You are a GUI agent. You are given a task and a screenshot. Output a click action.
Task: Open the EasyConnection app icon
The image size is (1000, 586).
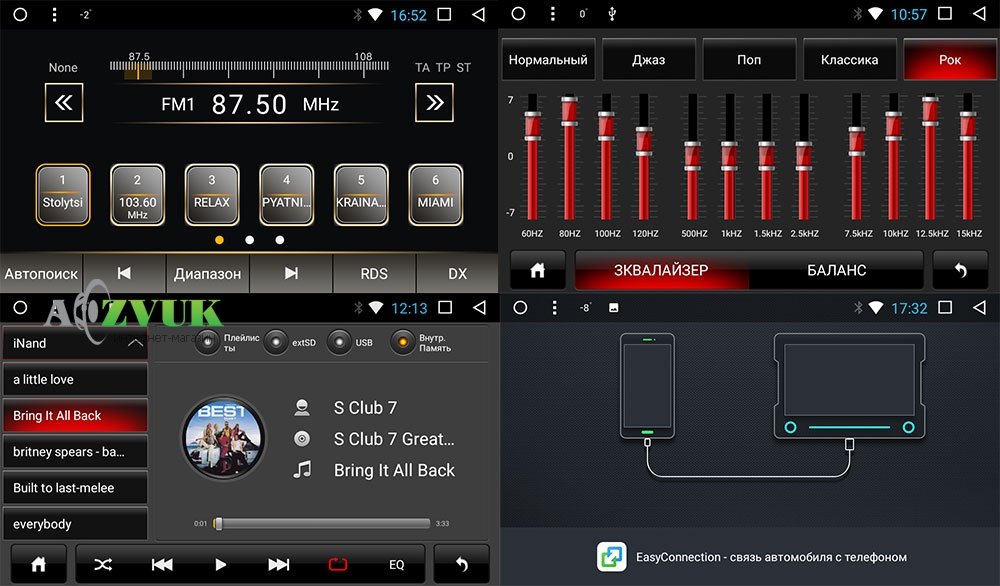click(612, 557)
